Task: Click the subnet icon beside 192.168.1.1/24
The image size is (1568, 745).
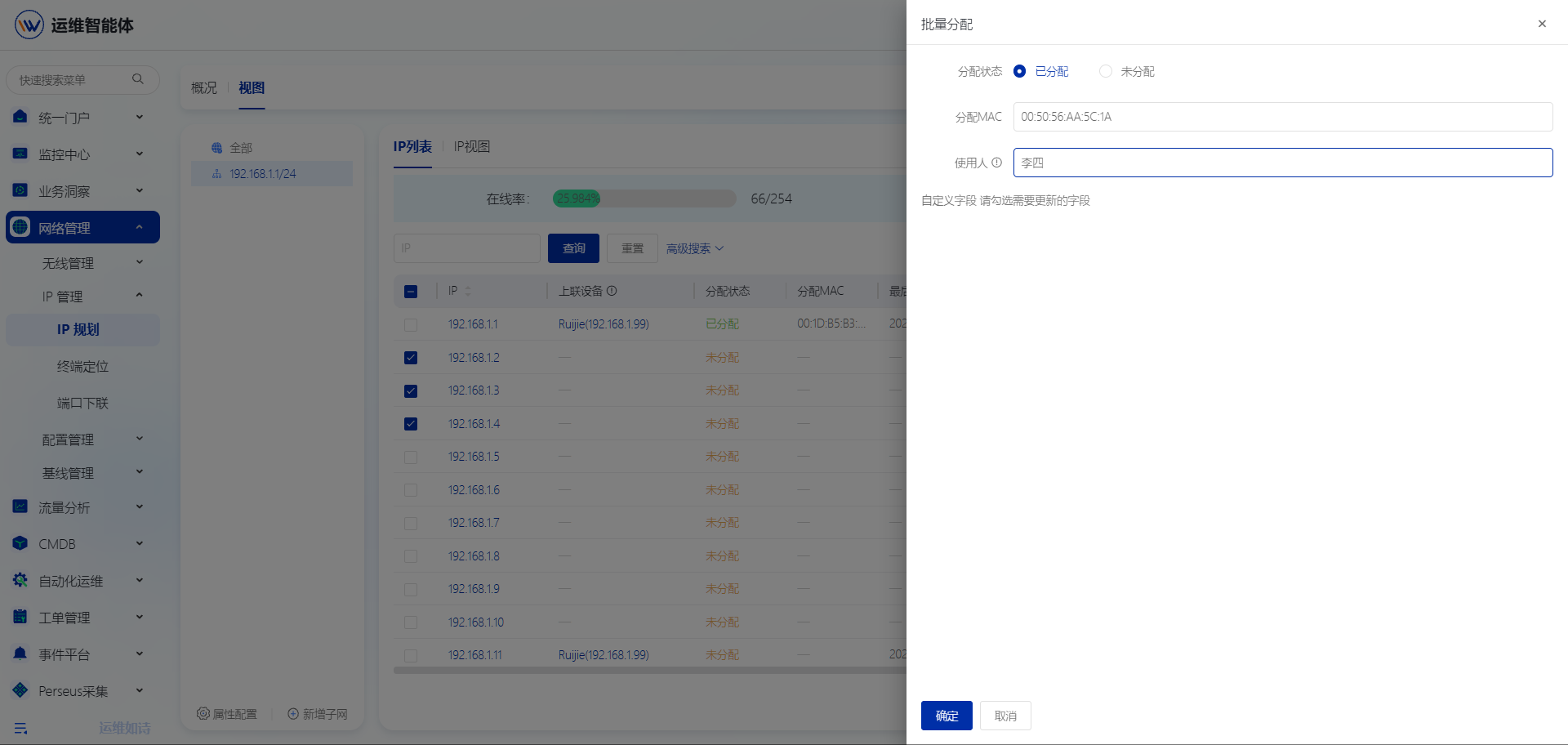Action: click(216, 174)
